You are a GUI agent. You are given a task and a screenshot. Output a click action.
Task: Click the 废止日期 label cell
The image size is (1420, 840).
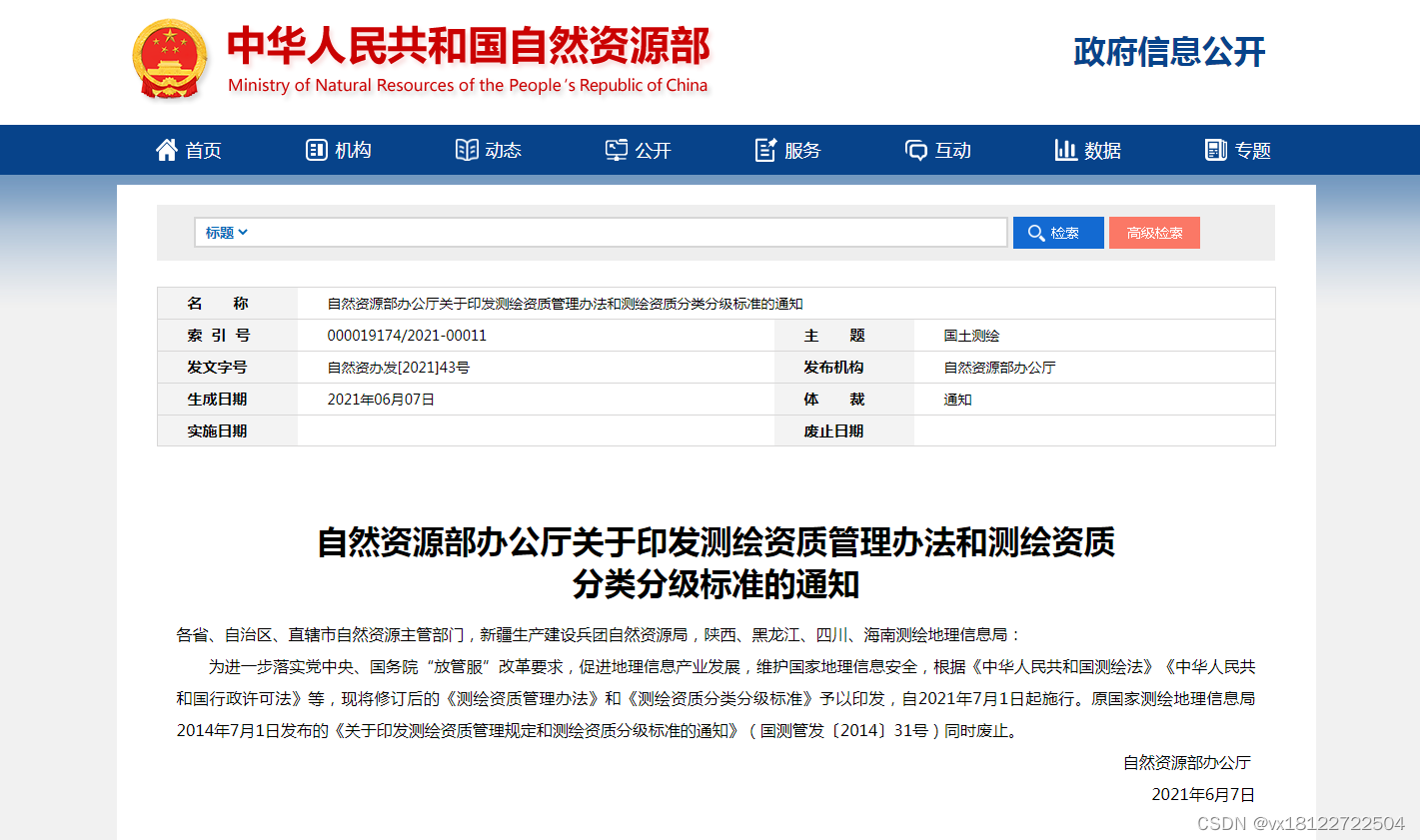tap(844, 431)
